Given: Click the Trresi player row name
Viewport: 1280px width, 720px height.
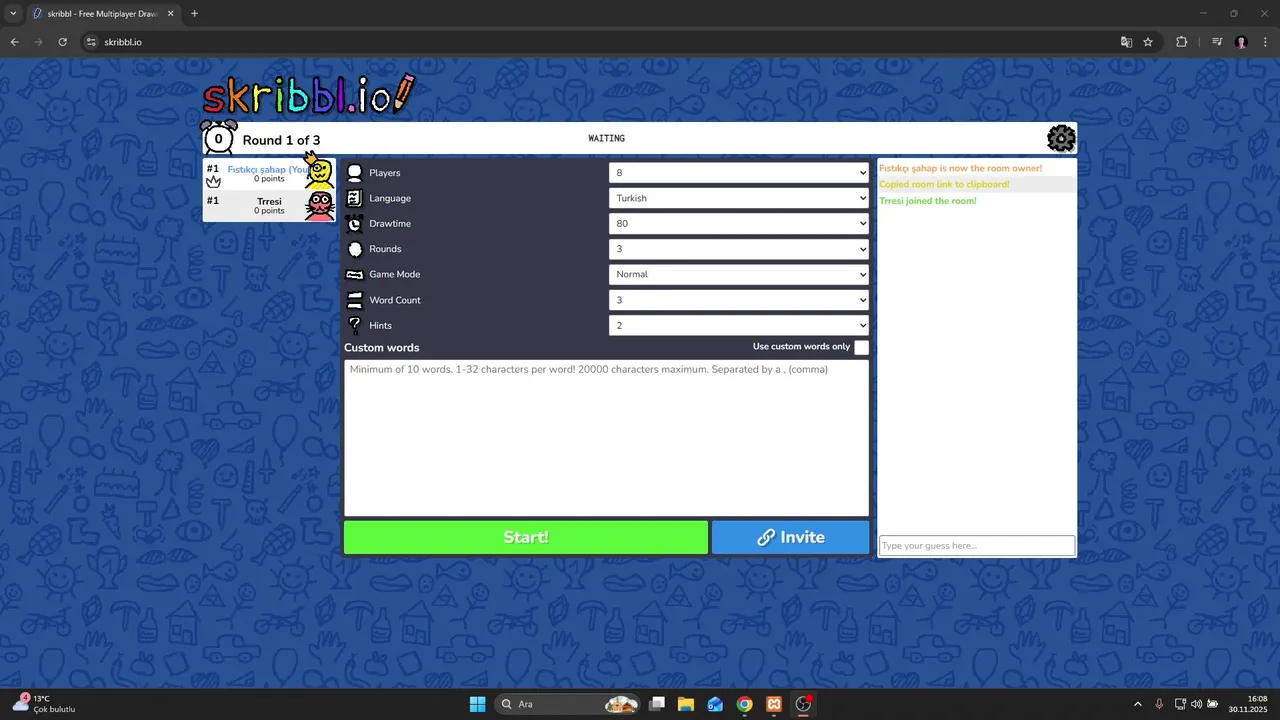Looking at the screenshot, I should pos(269,201).
